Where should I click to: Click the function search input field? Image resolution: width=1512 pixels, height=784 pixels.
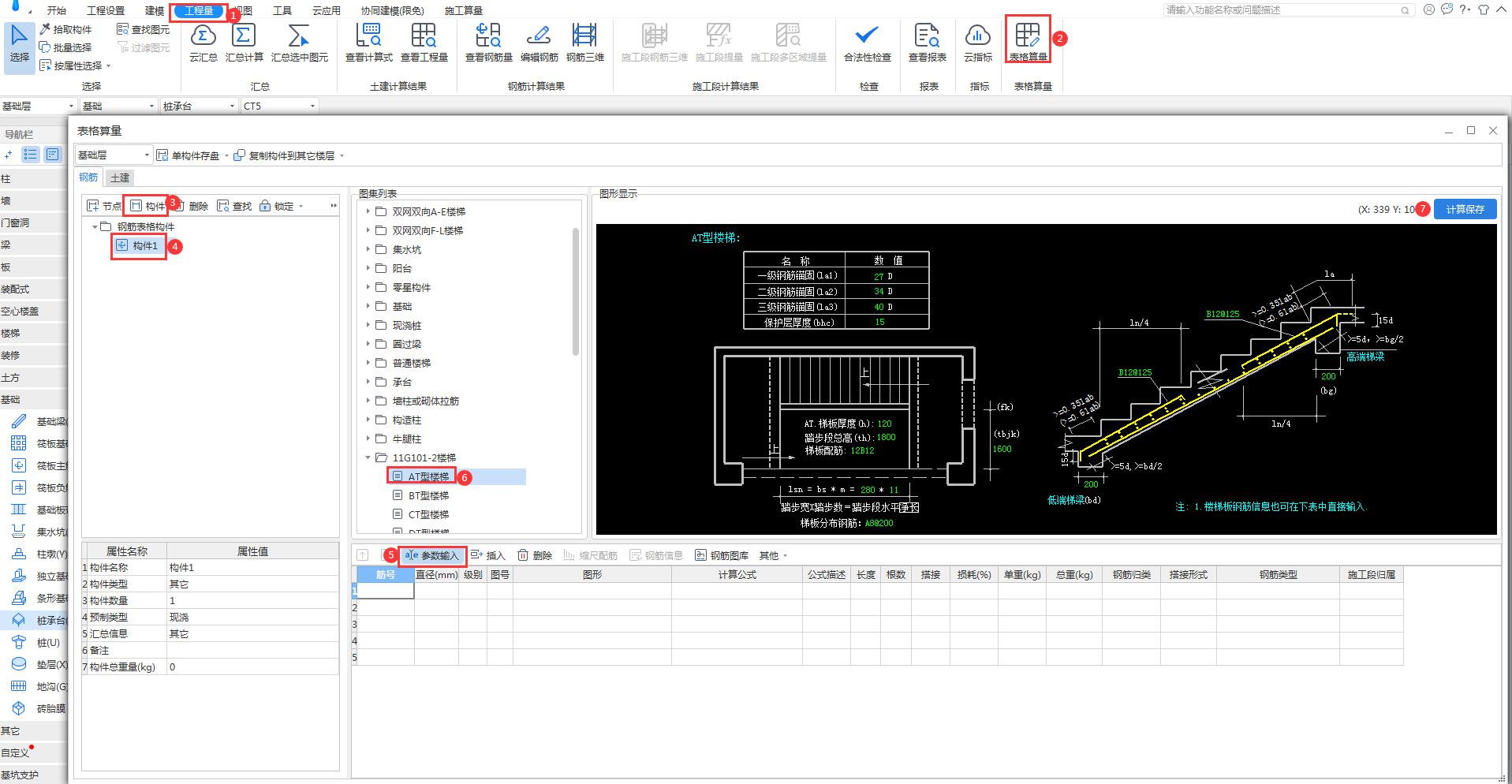point(1290,10)
